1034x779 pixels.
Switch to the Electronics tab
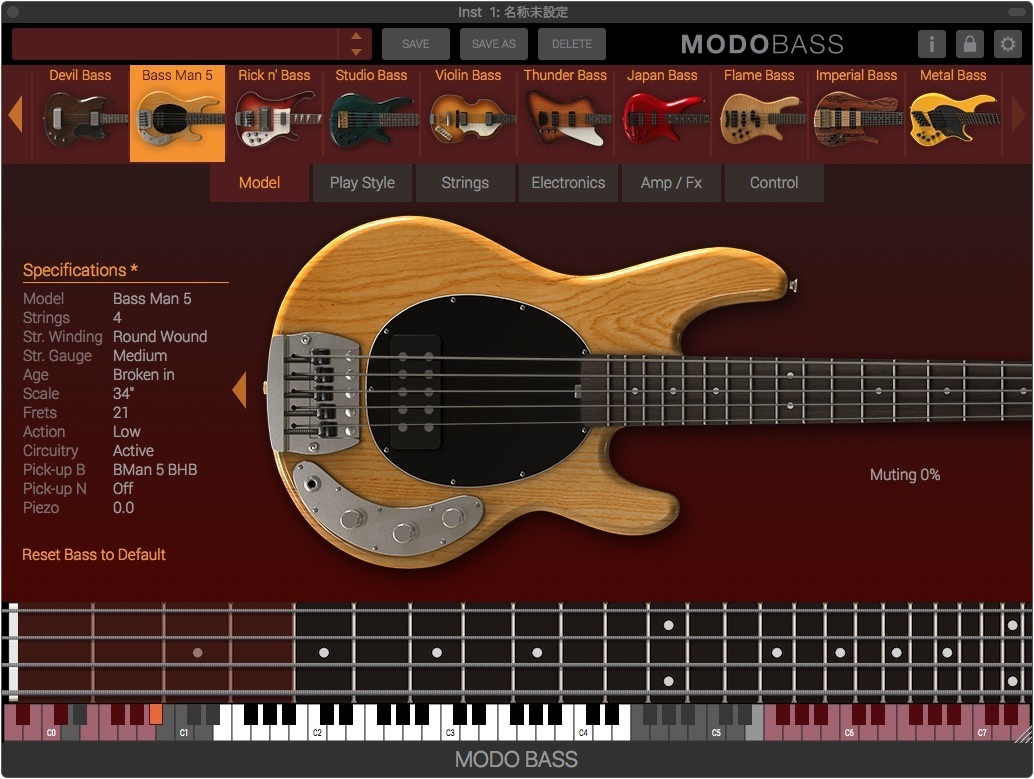(568, 183)
